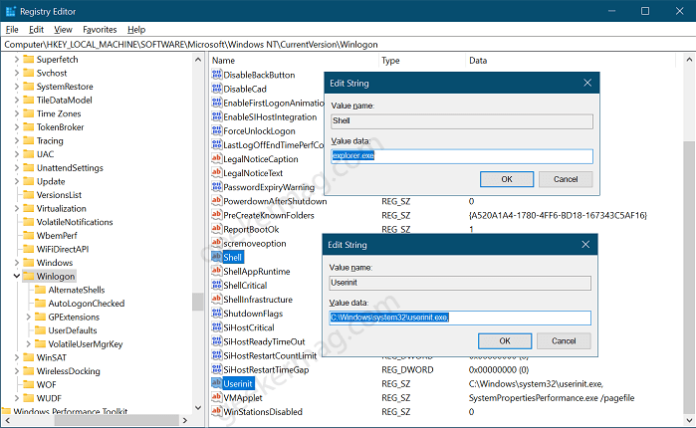Click the AlternateShells folder icon

(40, 289)
